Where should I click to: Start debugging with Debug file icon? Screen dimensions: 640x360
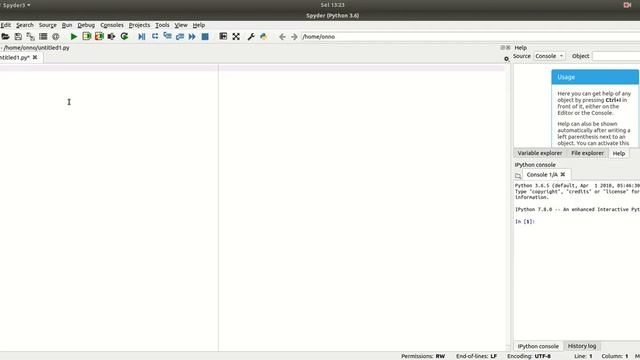click(x=142, y=37)
